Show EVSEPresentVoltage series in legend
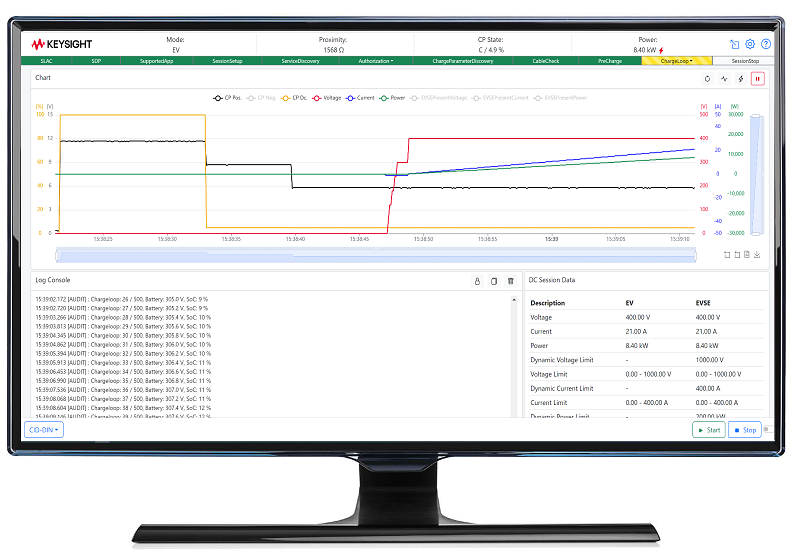This screenshot has height=554, width=800. pyautogui.click(x=439, y=98)
